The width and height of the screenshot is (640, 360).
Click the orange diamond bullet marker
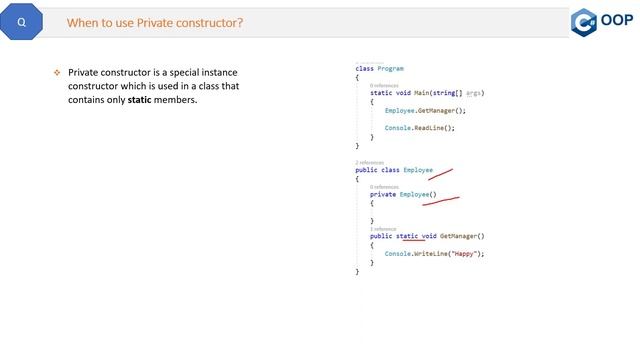57,73
